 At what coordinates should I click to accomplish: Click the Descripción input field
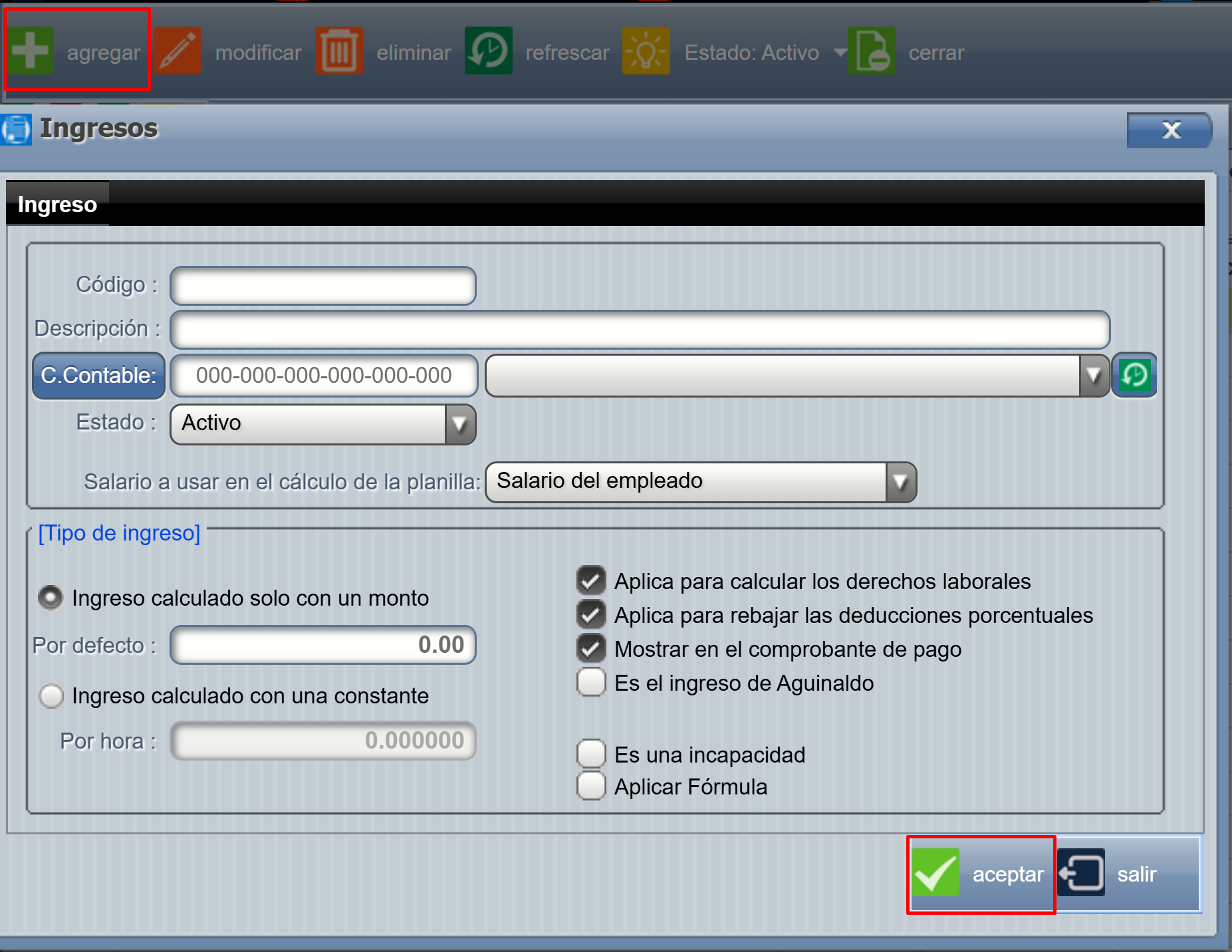point(640,330)
